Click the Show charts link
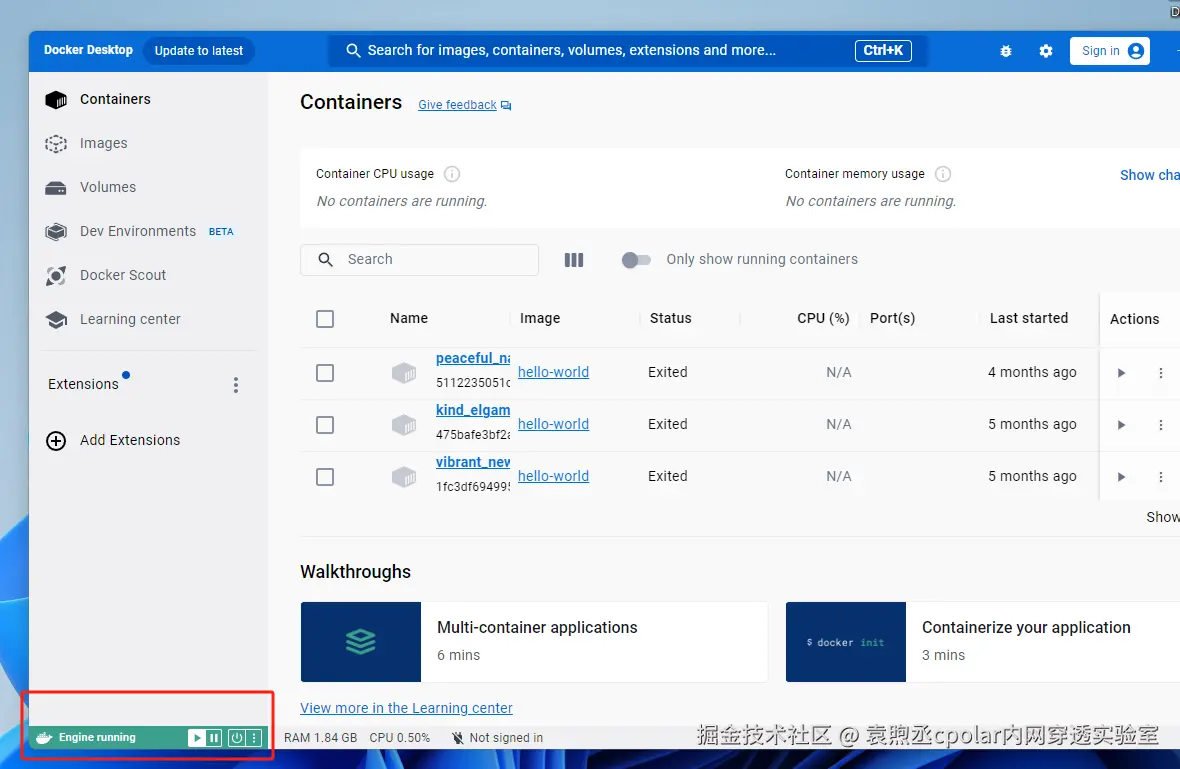1180x769 pixels. (1149, 175)
